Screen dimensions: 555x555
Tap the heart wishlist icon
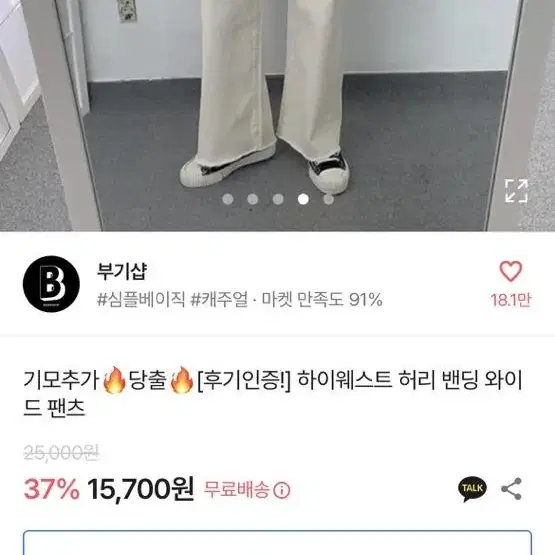(510, 271)
